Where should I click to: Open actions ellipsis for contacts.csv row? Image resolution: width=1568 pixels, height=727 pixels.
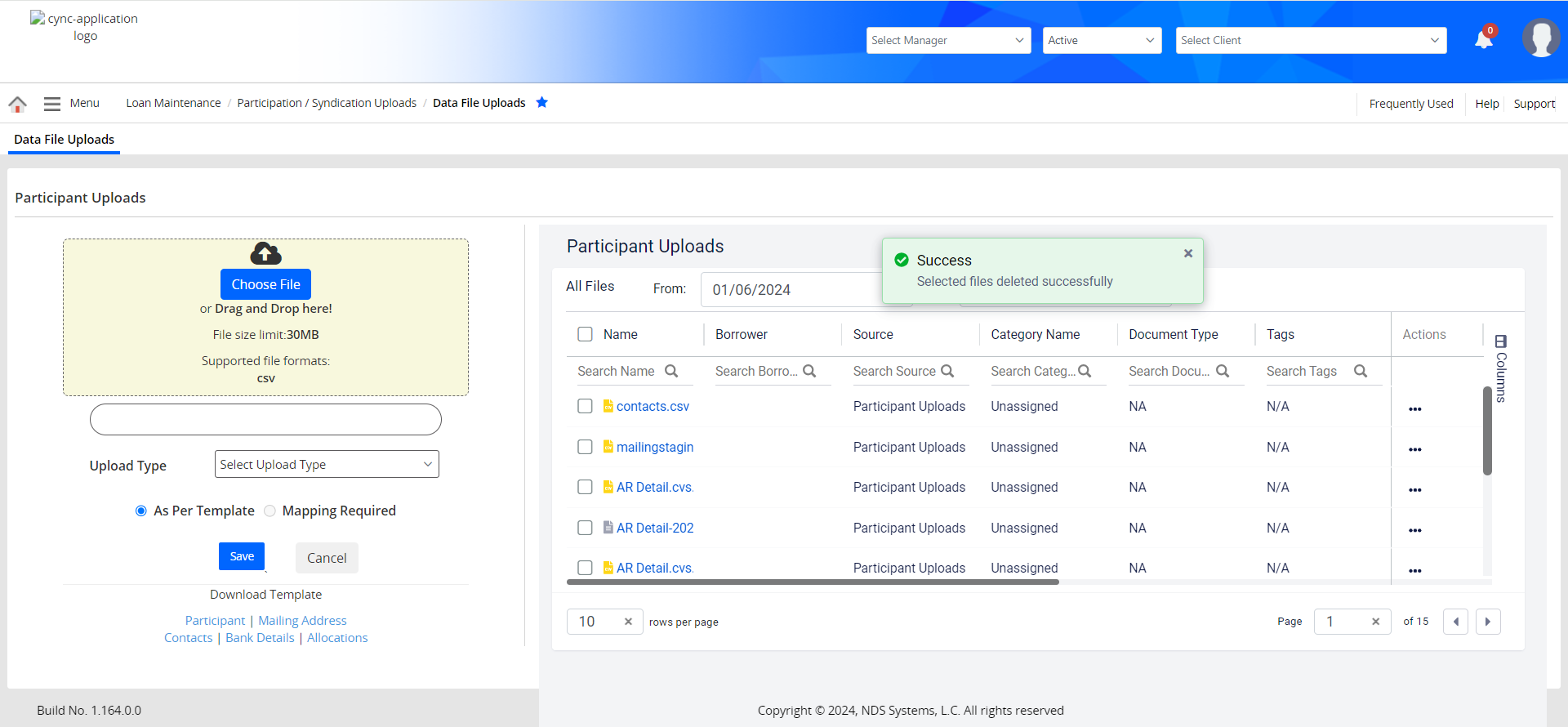click(1414, 408)
